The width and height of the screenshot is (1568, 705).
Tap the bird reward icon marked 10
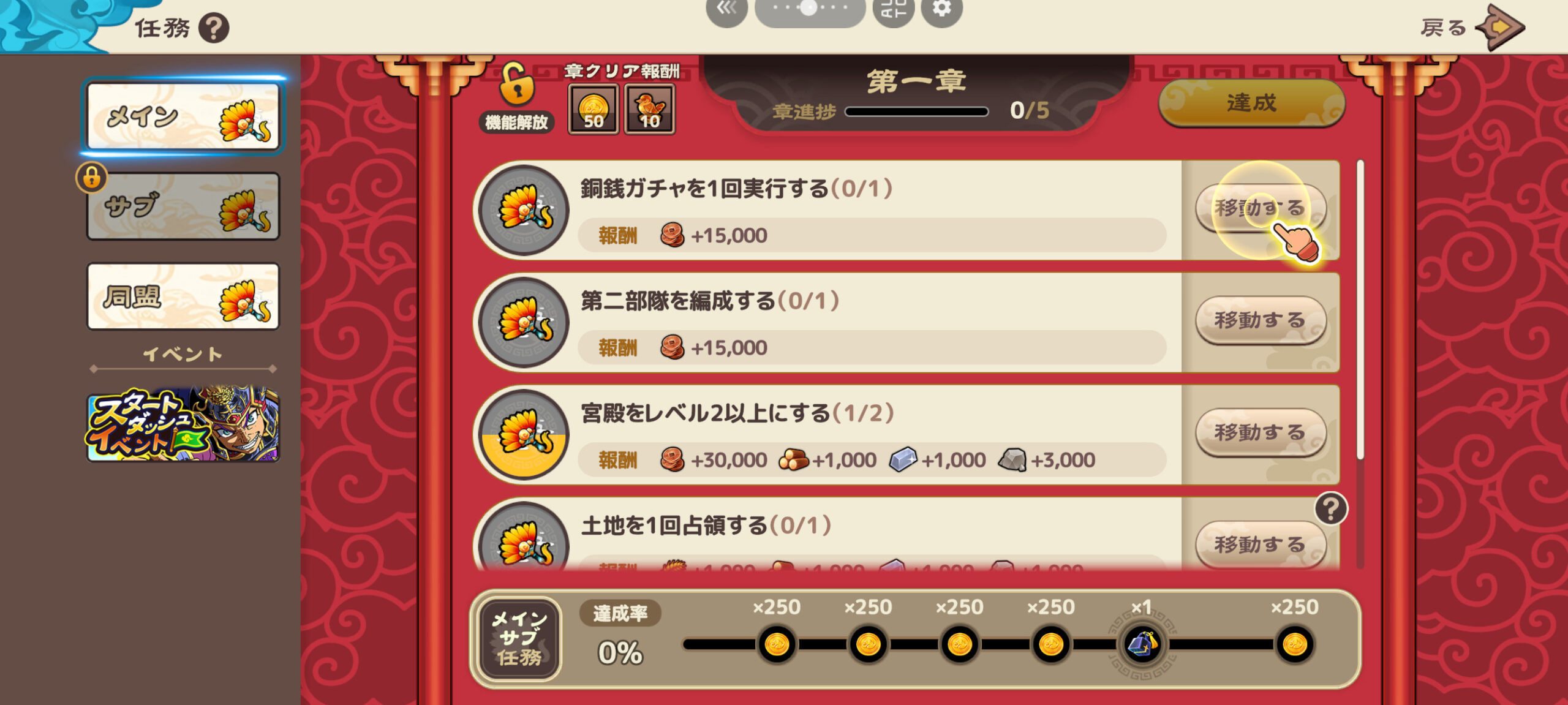pos(649,109)
